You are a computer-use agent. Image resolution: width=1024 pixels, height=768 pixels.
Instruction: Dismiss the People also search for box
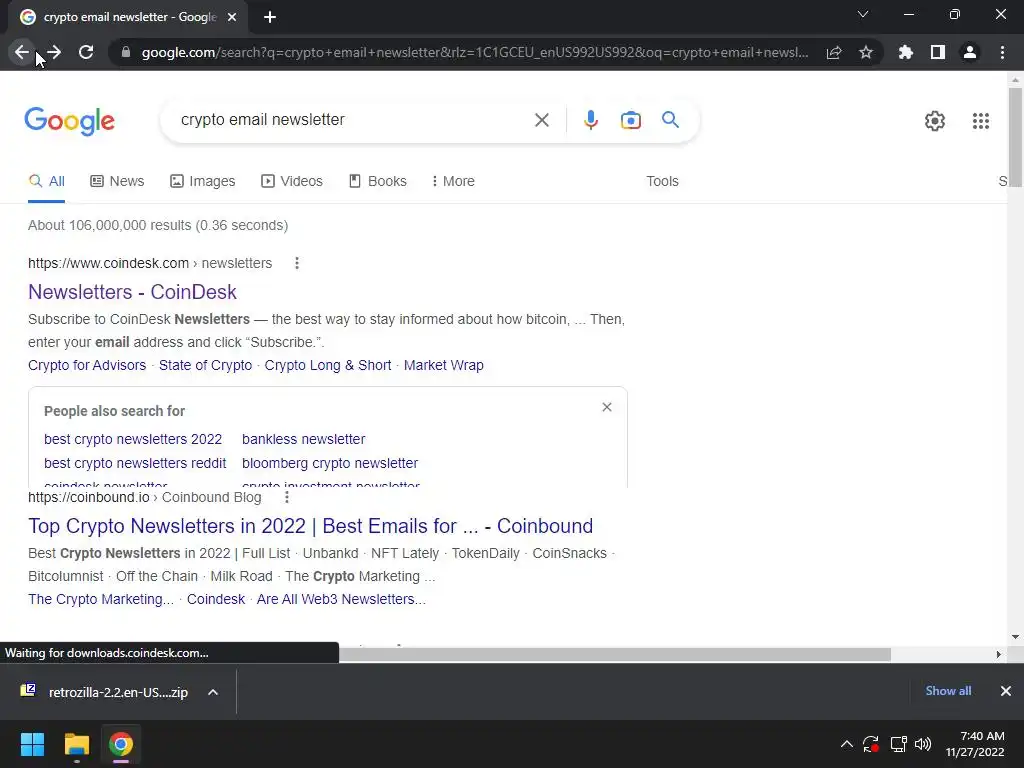point(607,407)
